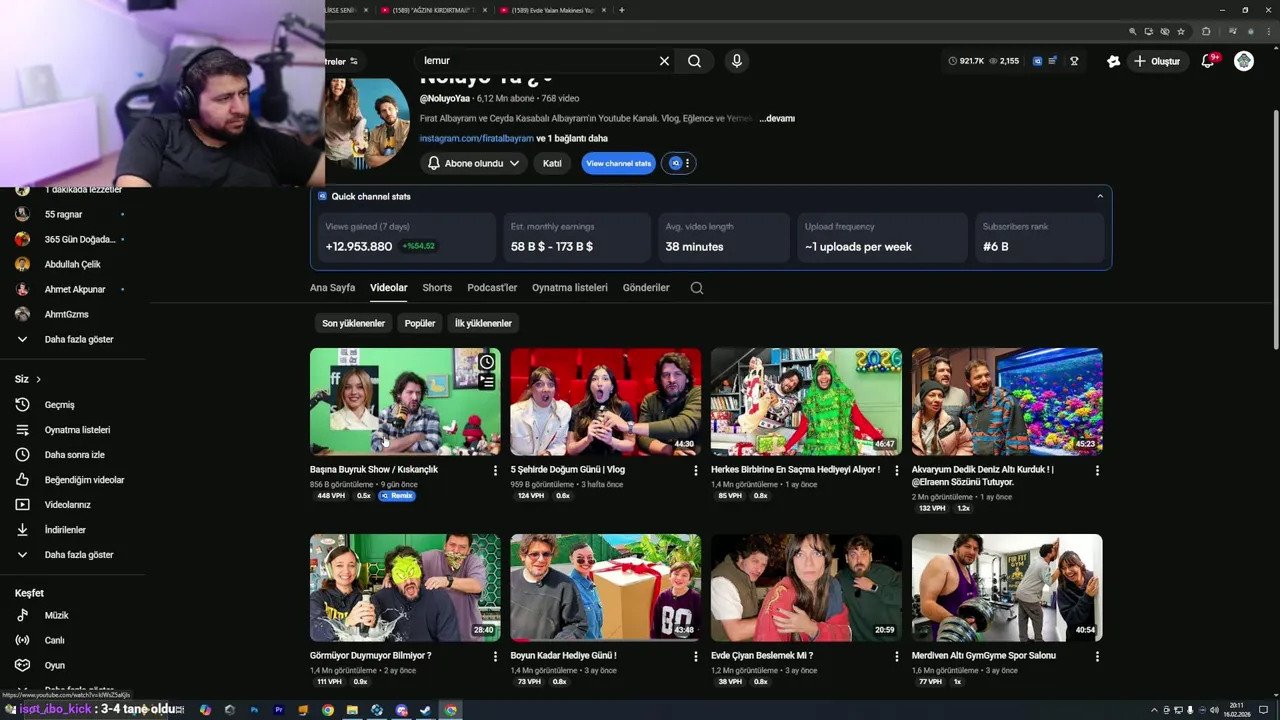Image resolution: width=1280 pixels, height=720 pixels.
Task: Clear the search box with the X icon
Action: [664, 61]
